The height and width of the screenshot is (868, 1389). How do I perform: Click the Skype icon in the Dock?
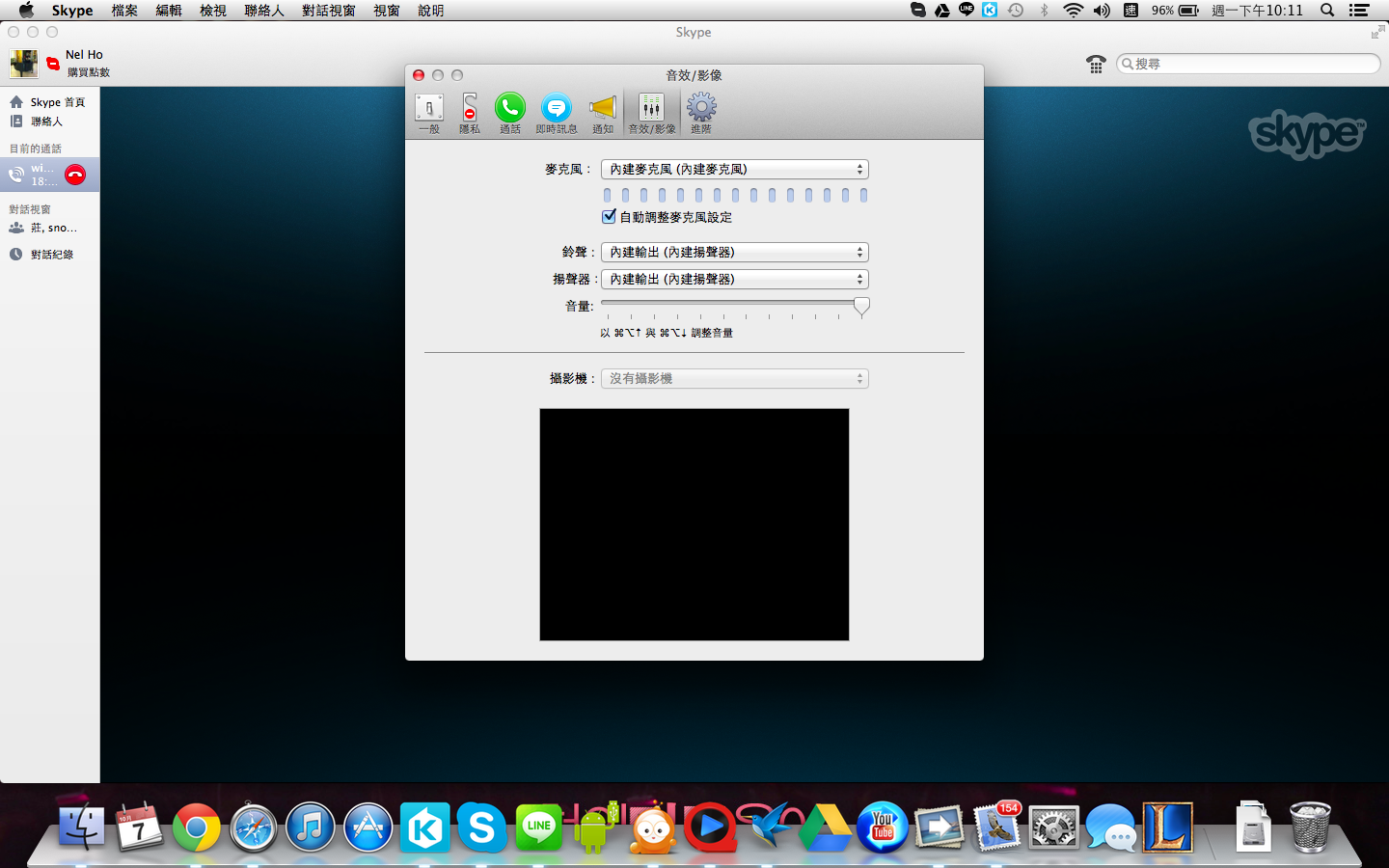click(x=482, y=827)
